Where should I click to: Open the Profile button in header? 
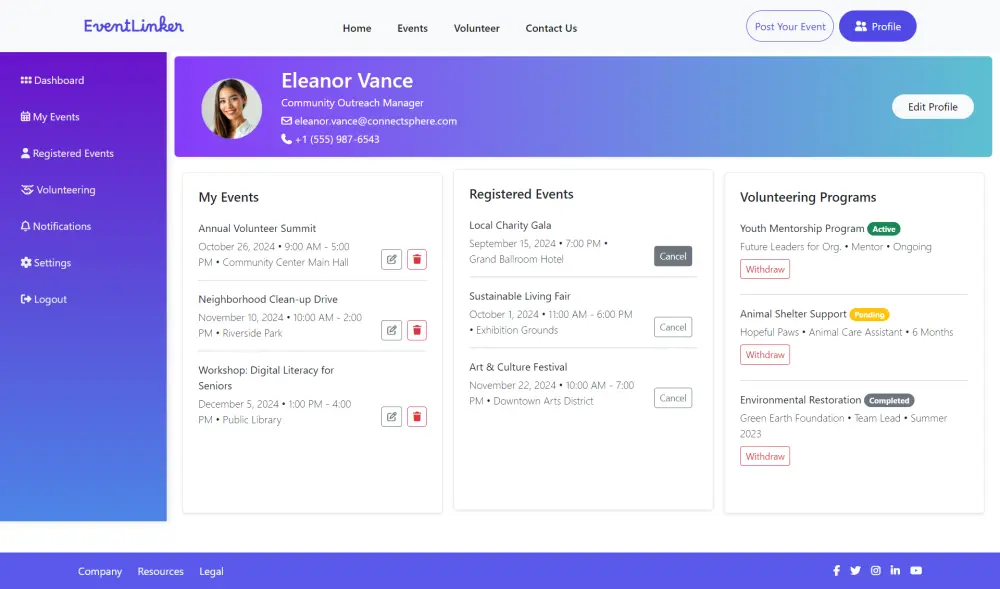tap(878, 26)
